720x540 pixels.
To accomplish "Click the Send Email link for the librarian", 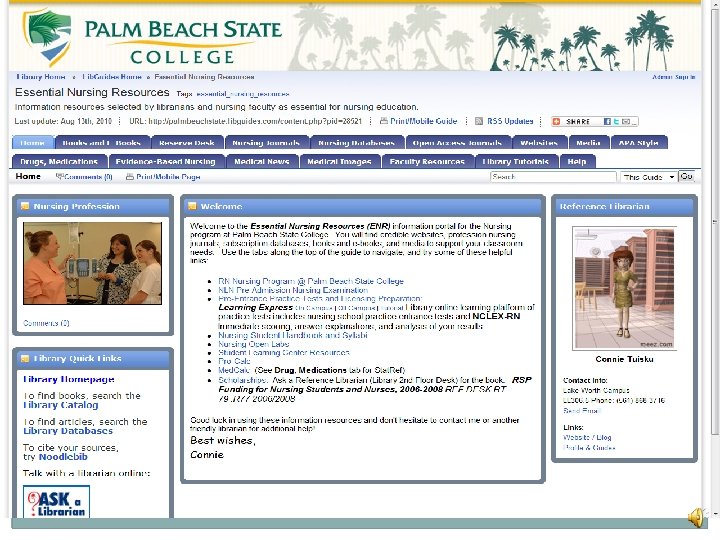I will coord(582,411).
